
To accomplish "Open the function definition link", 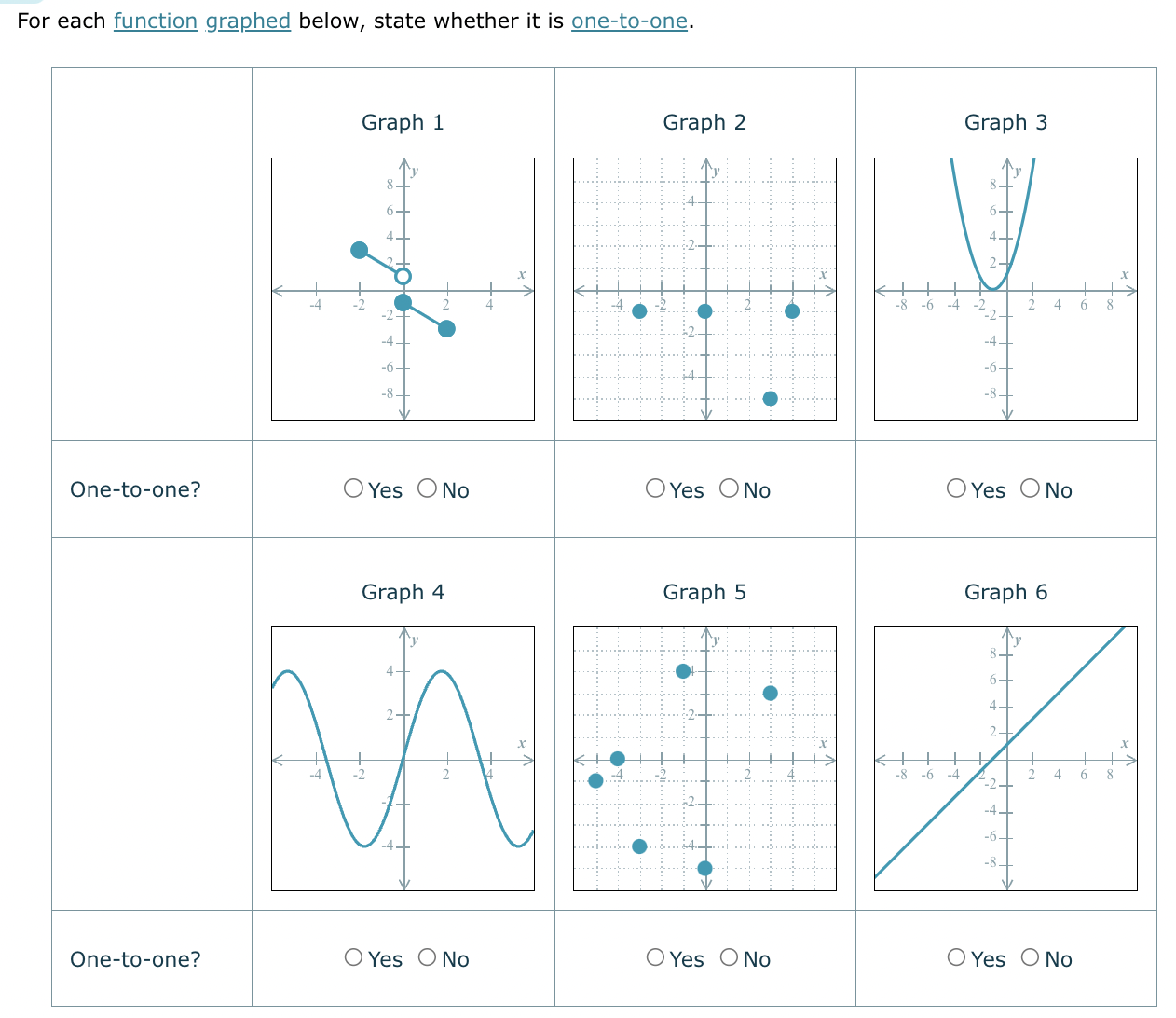I will click(x=155, y=21).
